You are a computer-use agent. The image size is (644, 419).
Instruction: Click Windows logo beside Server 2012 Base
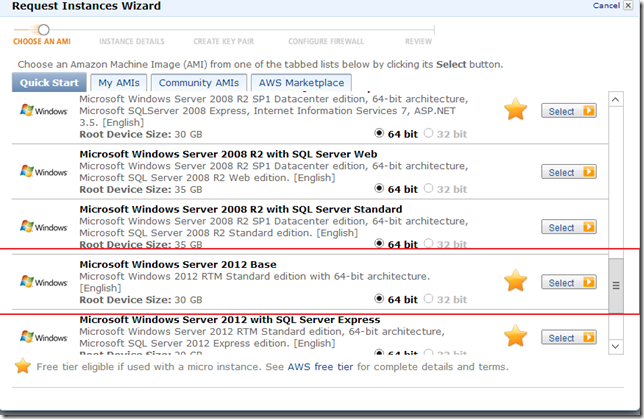44,282
